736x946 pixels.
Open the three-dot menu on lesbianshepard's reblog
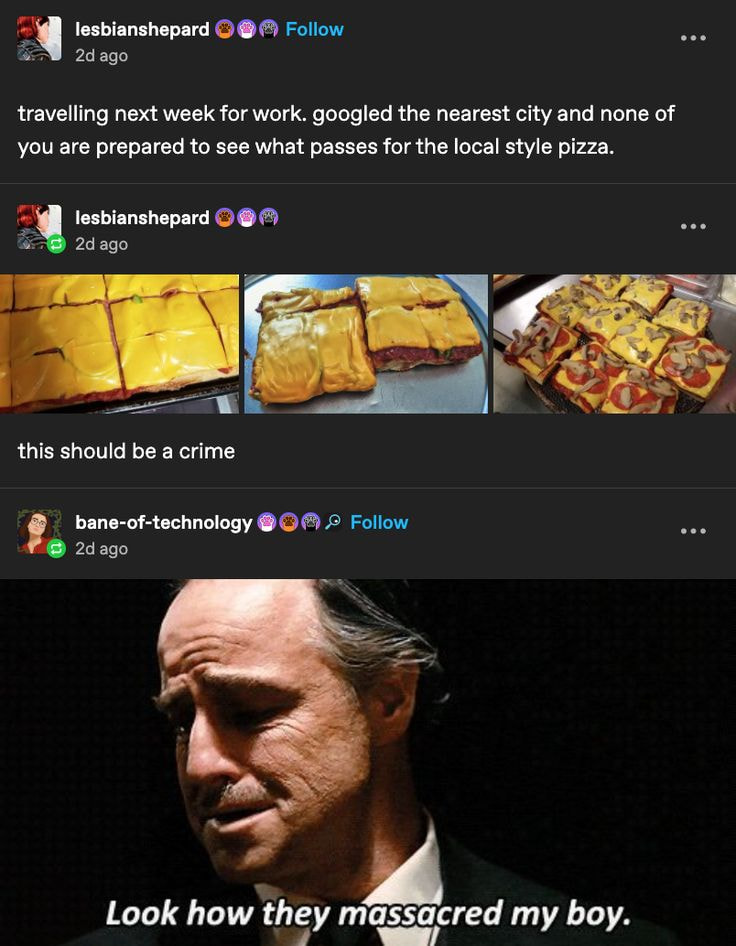(x=693, y=226)
